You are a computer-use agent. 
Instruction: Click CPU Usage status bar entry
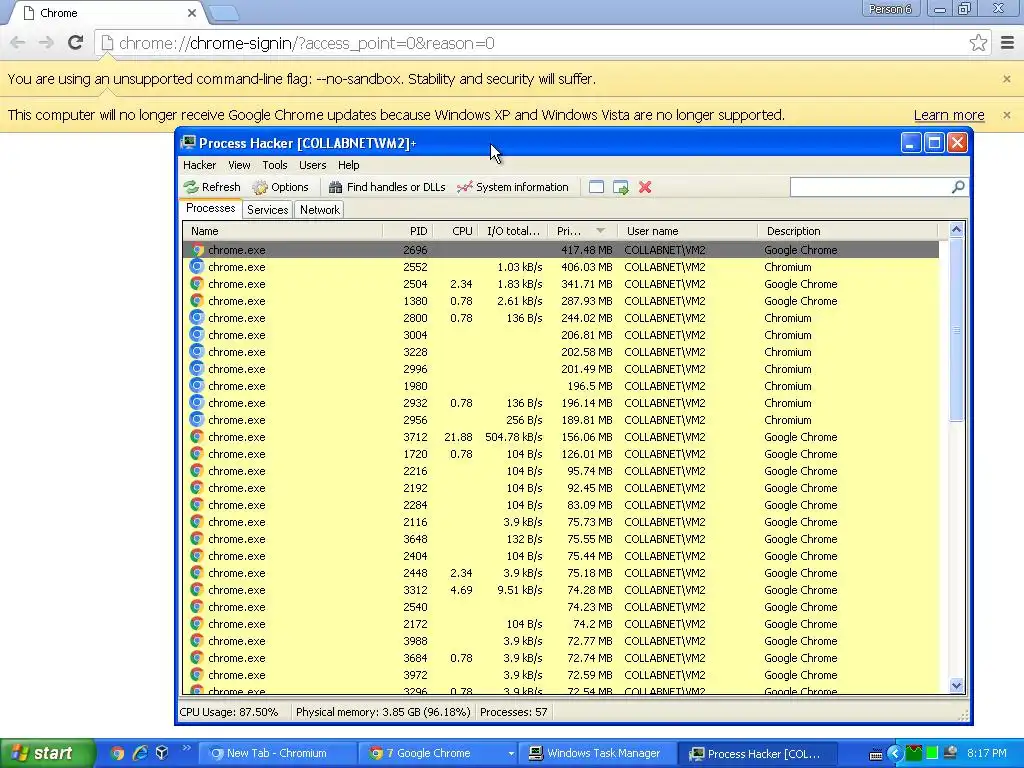[229, 712]
